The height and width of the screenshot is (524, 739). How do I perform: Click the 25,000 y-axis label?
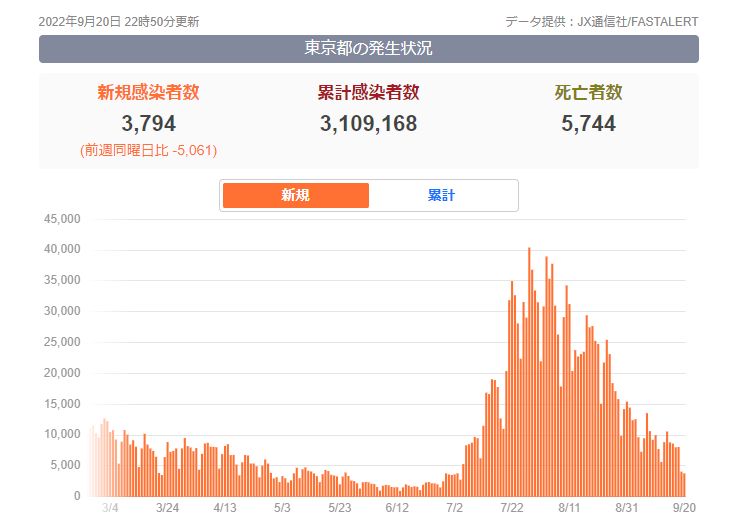[62, 342]
